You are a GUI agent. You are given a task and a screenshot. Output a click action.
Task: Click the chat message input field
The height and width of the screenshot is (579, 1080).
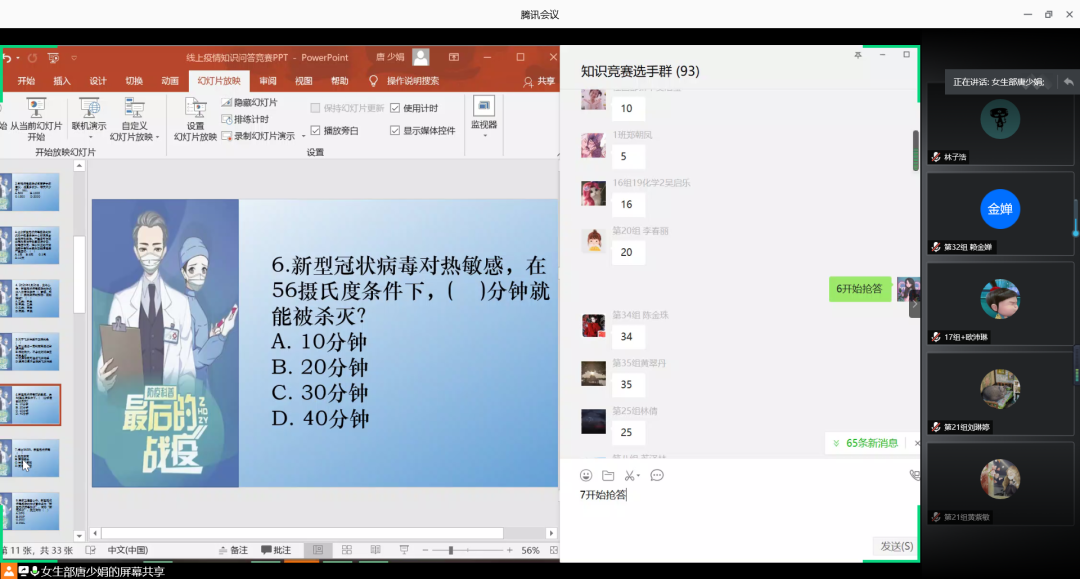[740, 510]
